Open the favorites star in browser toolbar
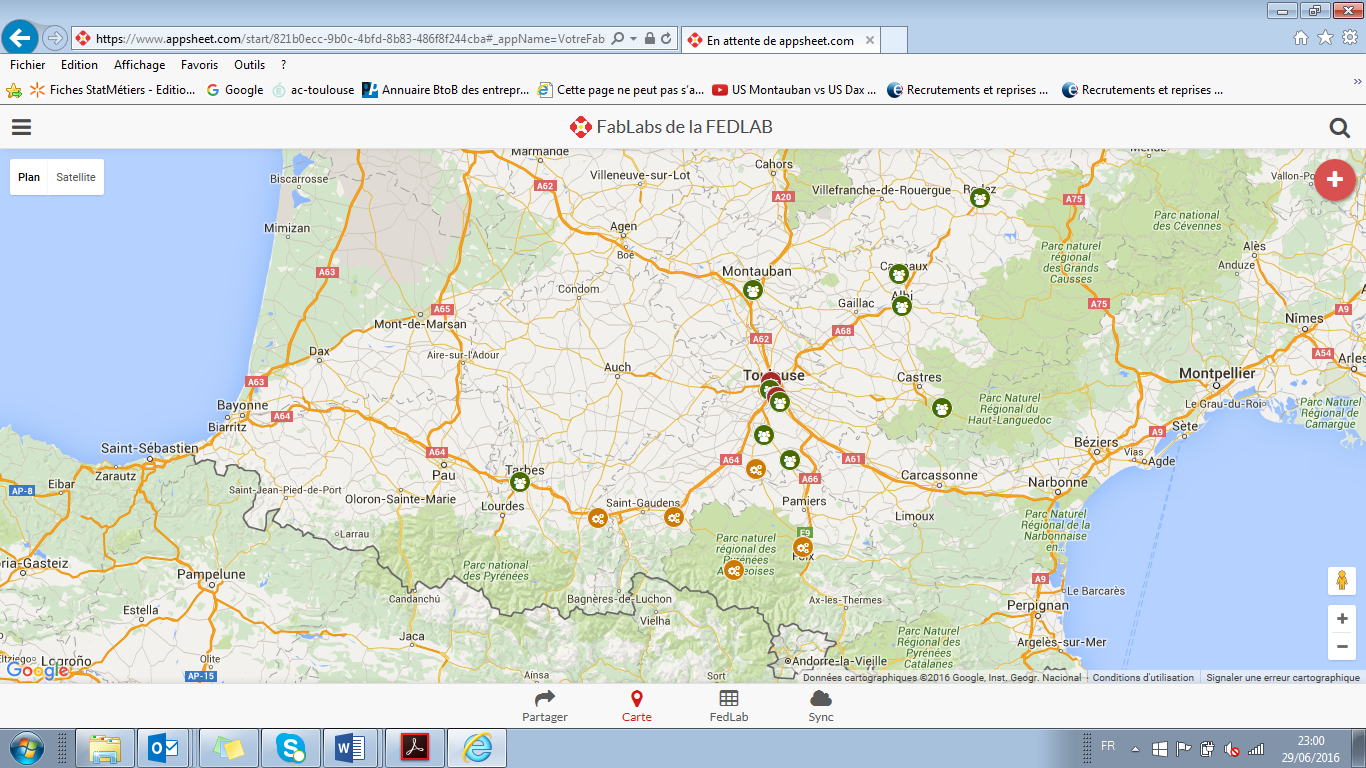The image size is (1366, 768). click(x=1325, y=38)
